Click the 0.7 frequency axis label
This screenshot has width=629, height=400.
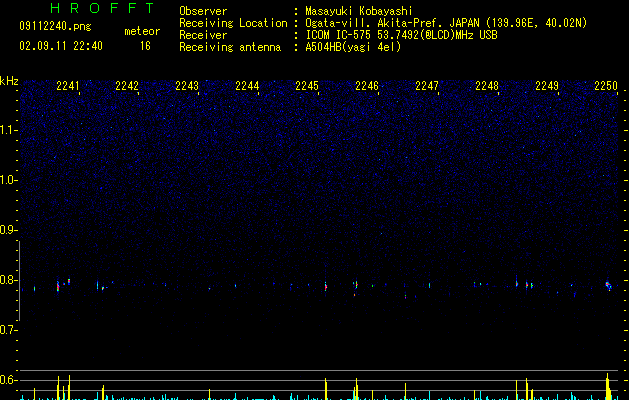[8, 330]
